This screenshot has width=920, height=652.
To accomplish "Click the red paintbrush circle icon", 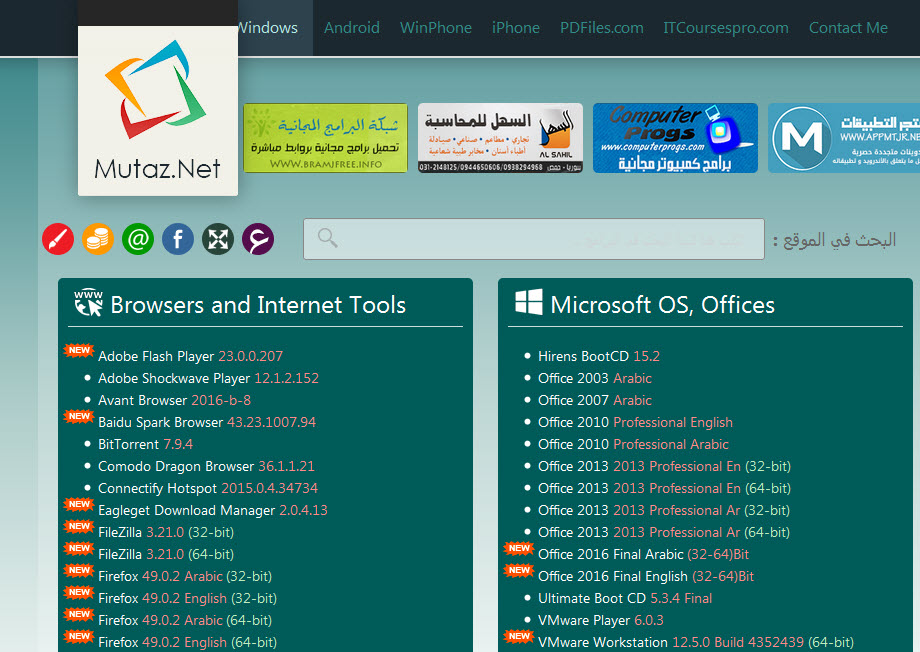I will pyautogui.click(x=58, y=239).
